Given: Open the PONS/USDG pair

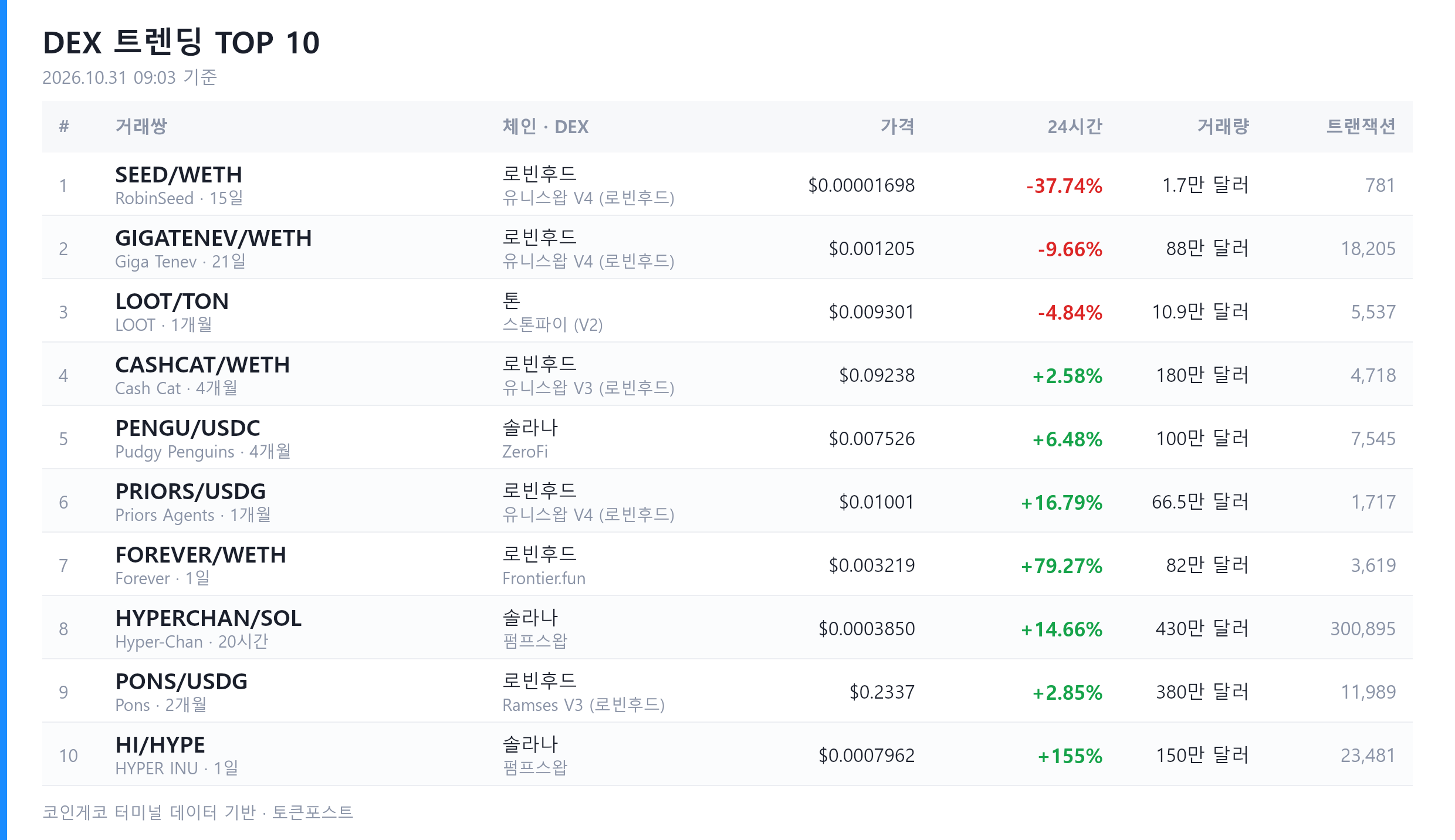Looking at the screenshot, I should pyautogui.click(x=181, y=682).
